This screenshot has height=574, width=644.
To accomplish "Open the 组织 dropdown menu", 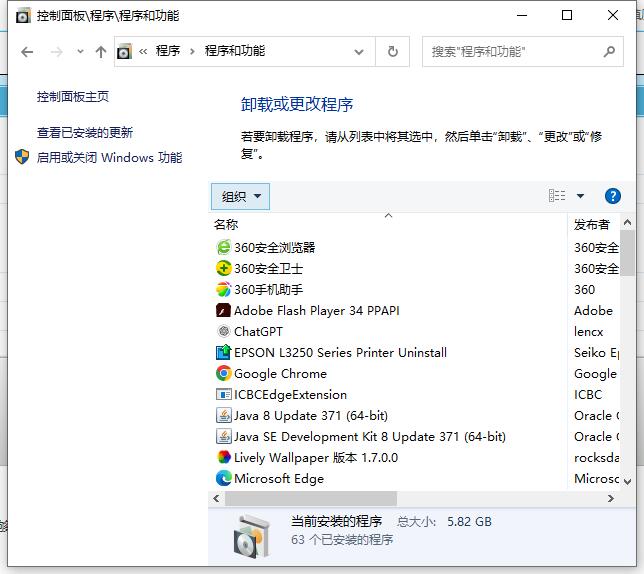I will coord(240,196).
